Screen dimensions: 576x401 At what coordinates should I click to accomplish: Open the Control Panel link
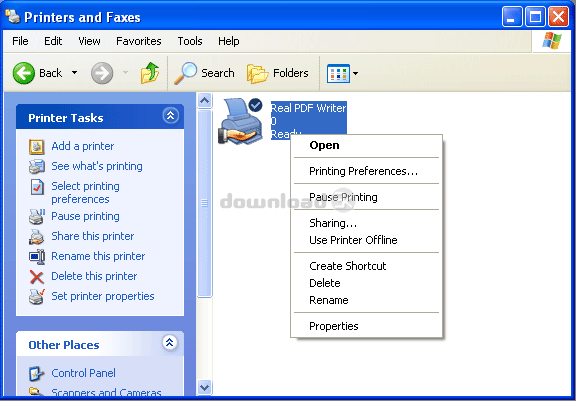83,373
